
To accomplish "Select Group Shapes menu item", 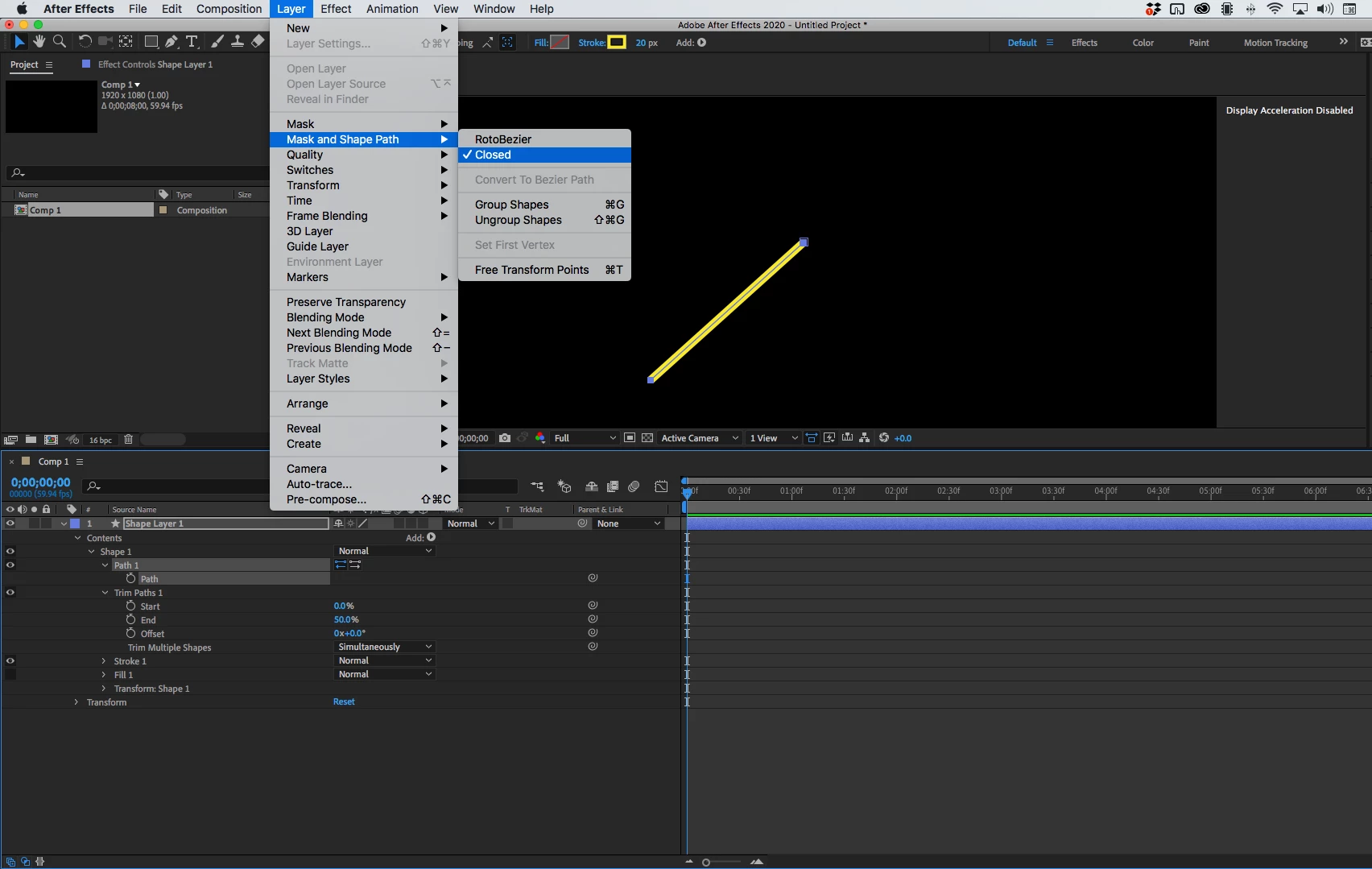I will point(544,205).
